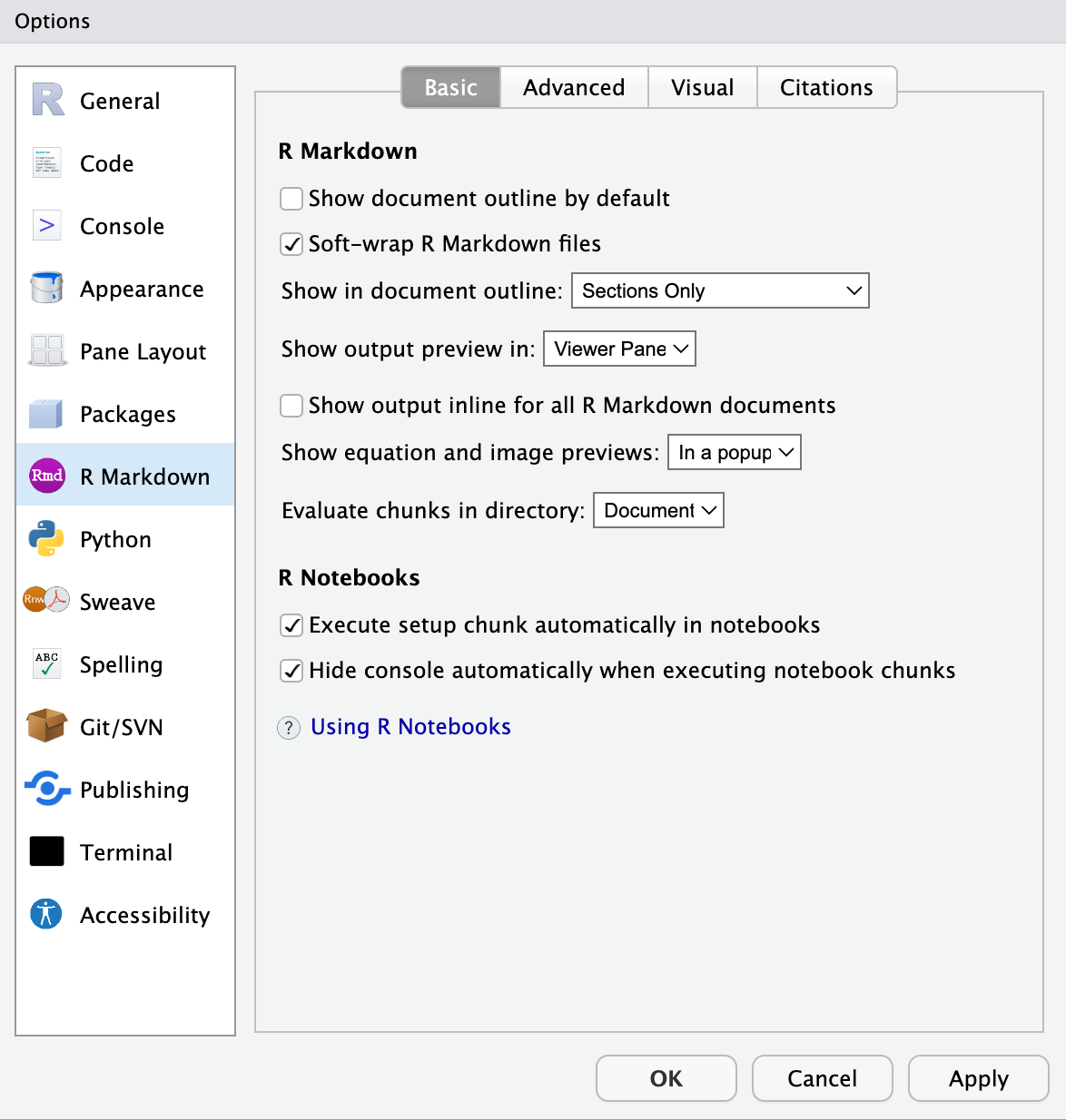
Task: Select the Accessibility category label
Action: coord(145,916)
